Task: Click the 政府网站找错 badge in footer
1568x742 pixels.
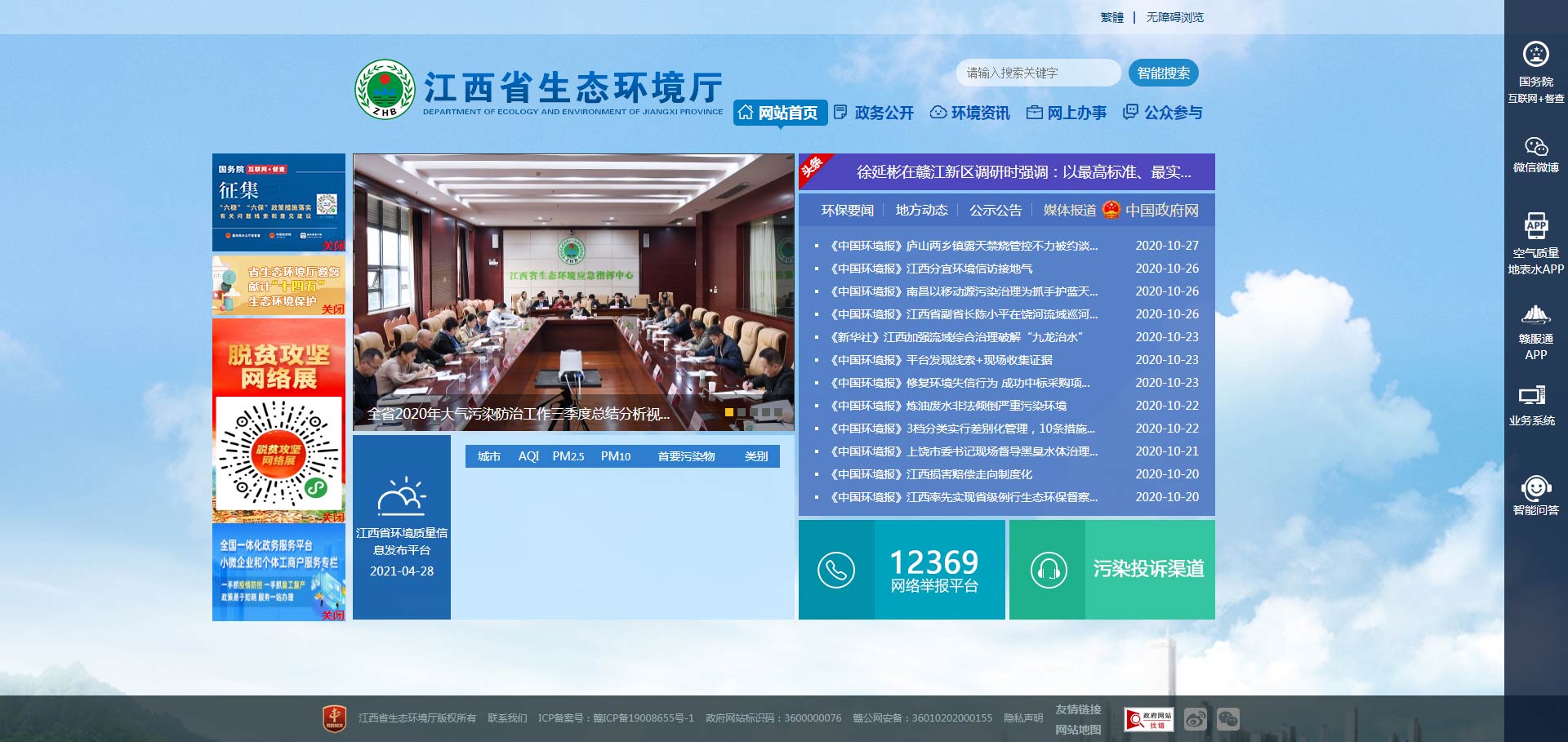Action: tap(1149, 718)
